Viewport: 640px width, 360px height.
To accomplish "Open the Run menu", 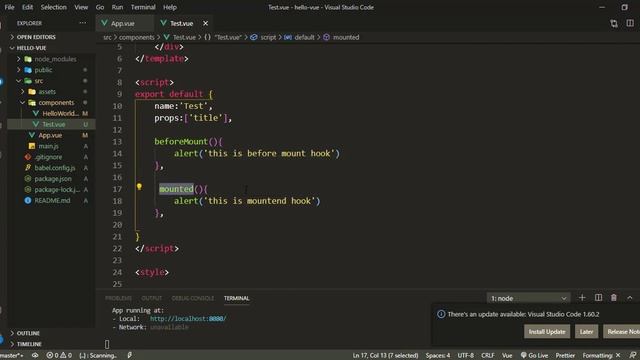I will pos(117,7).
